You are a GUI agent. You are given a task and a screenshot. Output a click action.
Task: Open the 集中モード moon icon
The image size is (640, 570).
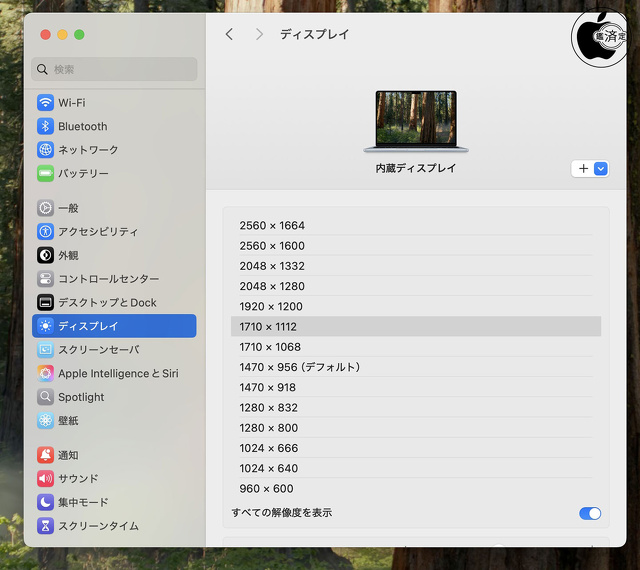pos(45,502)
